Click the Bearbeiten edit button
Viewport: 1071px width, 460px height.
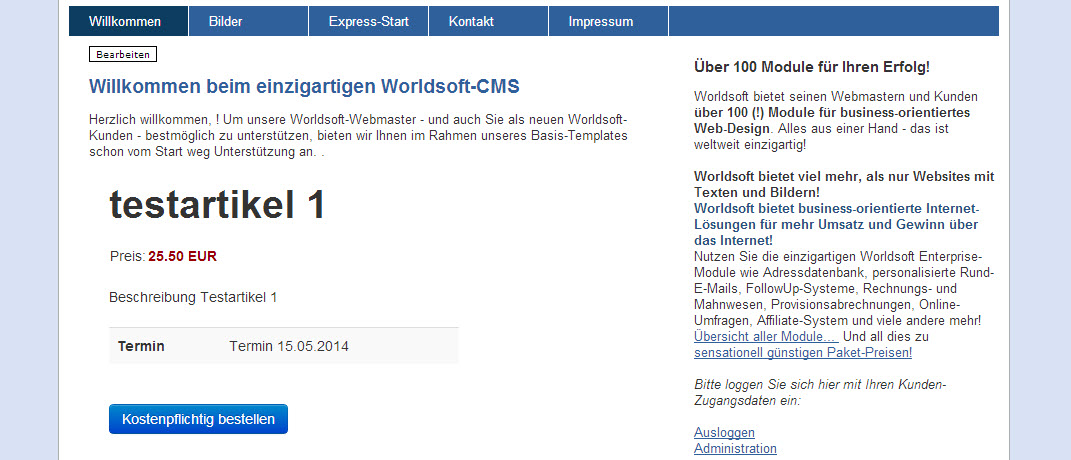pos(123,54)
